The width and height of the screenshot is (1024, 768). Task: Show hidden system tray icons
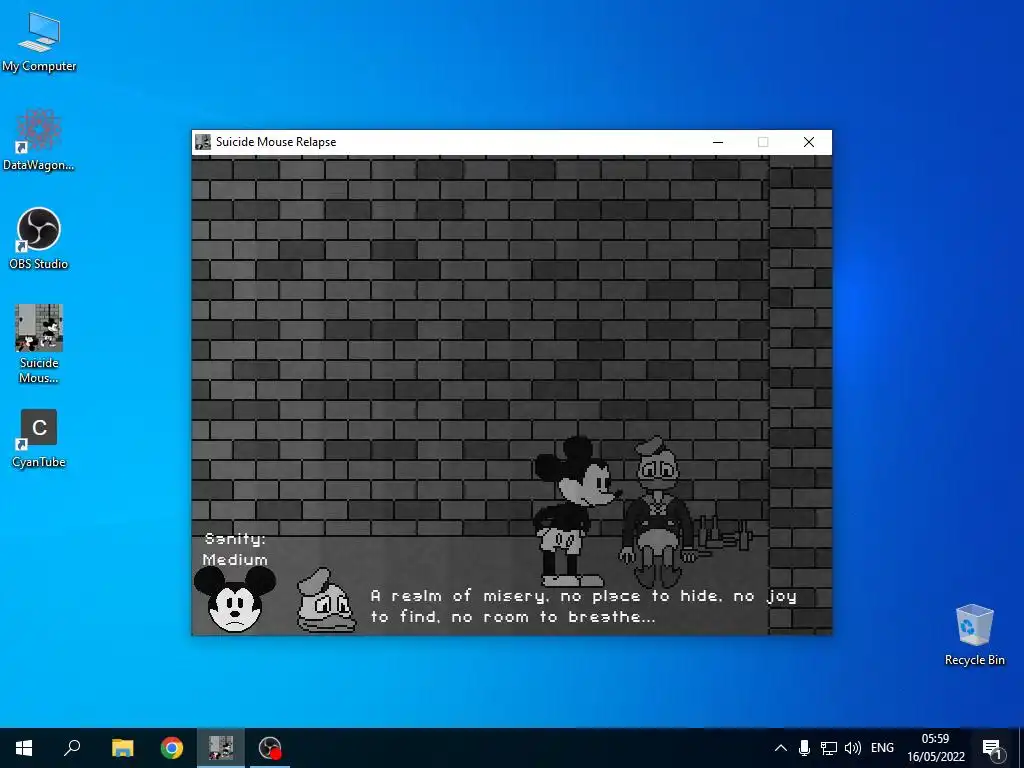click(x=780, y=748)
